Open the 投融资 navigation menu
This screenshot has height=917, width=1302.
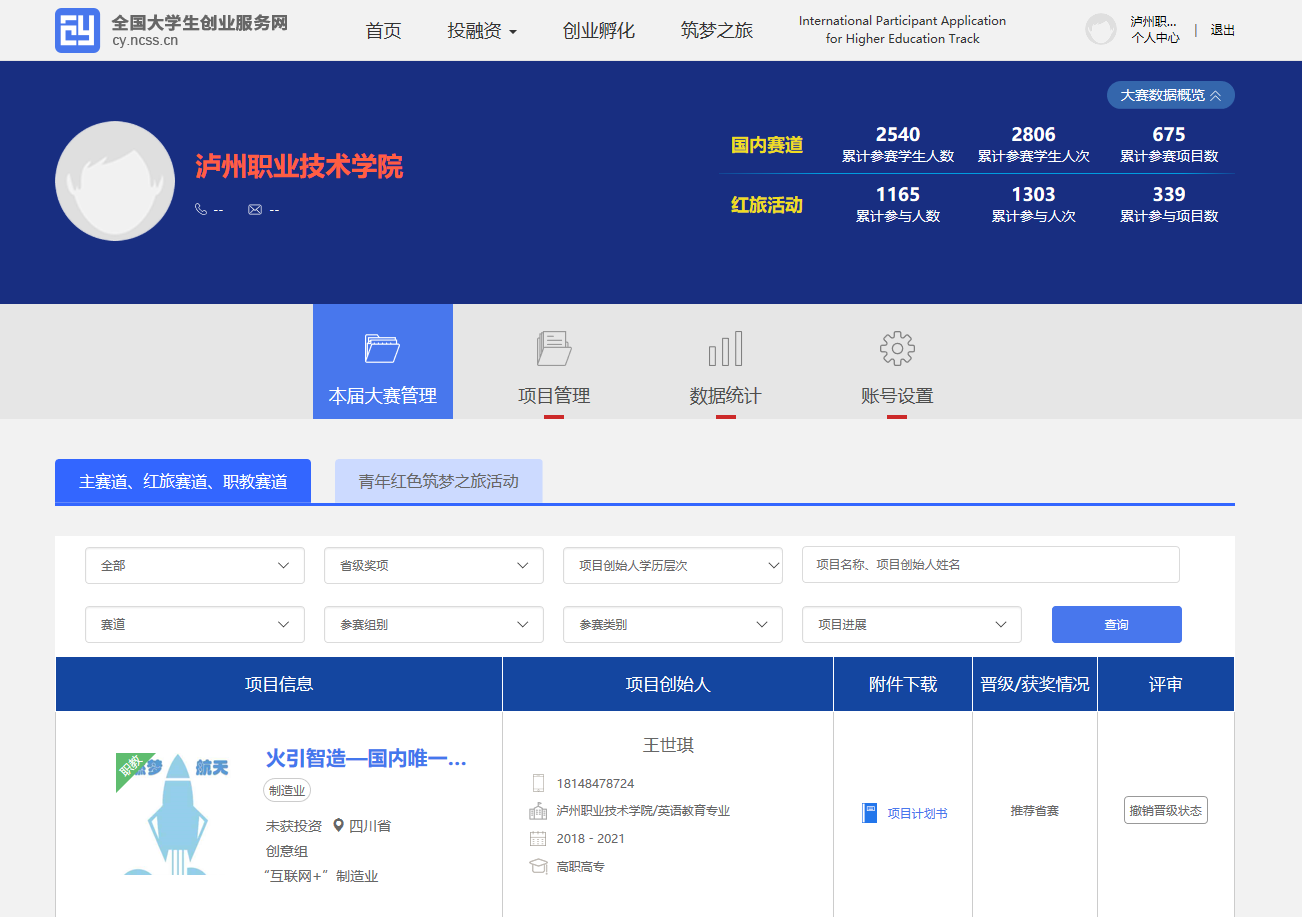[482, 31]
